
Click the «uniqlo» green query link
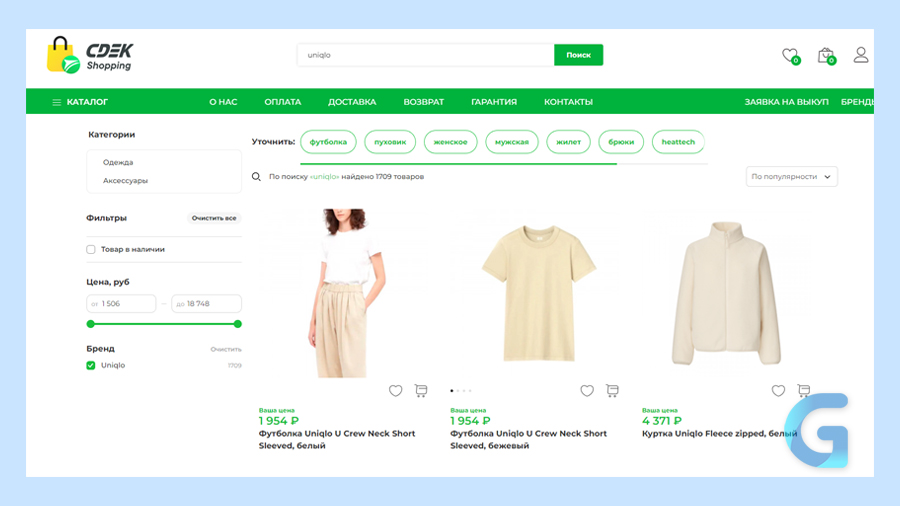(324, 177)
